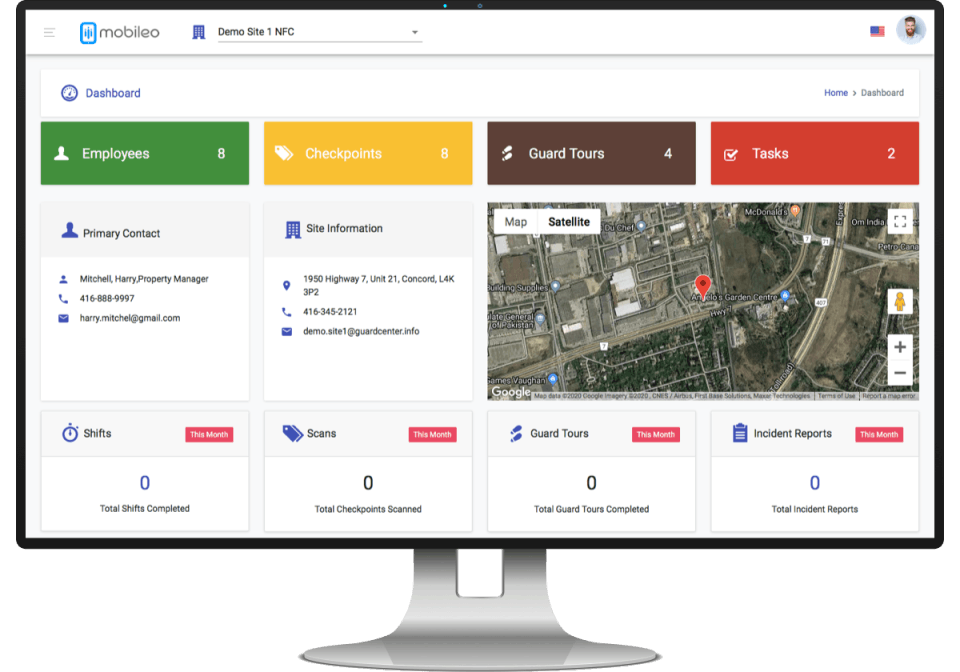Click This Month badge on Shifts
960x672 pixels.
pos(209,435)
